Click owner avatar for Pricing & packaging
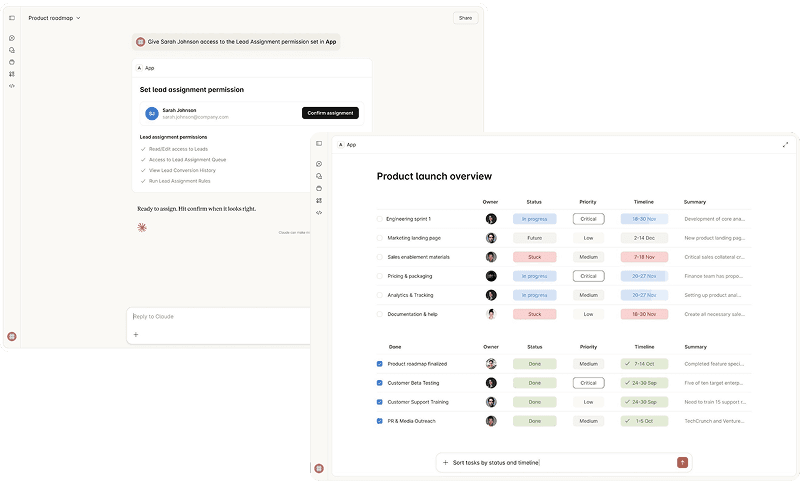The image size is (801, 481). [491, 276]
